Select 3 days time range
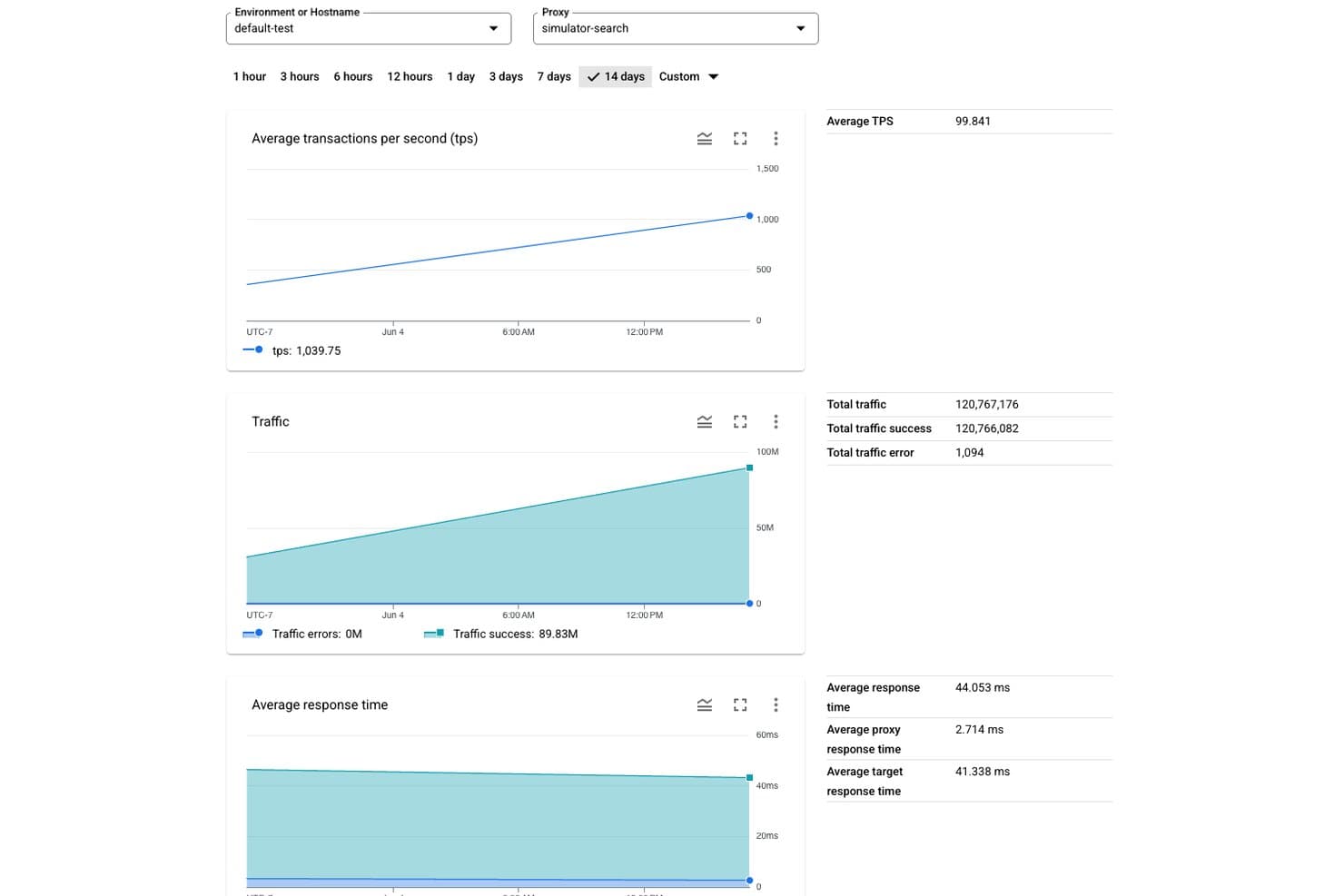The width and height of the screenshot is (1344, 896). coord(506,77)
